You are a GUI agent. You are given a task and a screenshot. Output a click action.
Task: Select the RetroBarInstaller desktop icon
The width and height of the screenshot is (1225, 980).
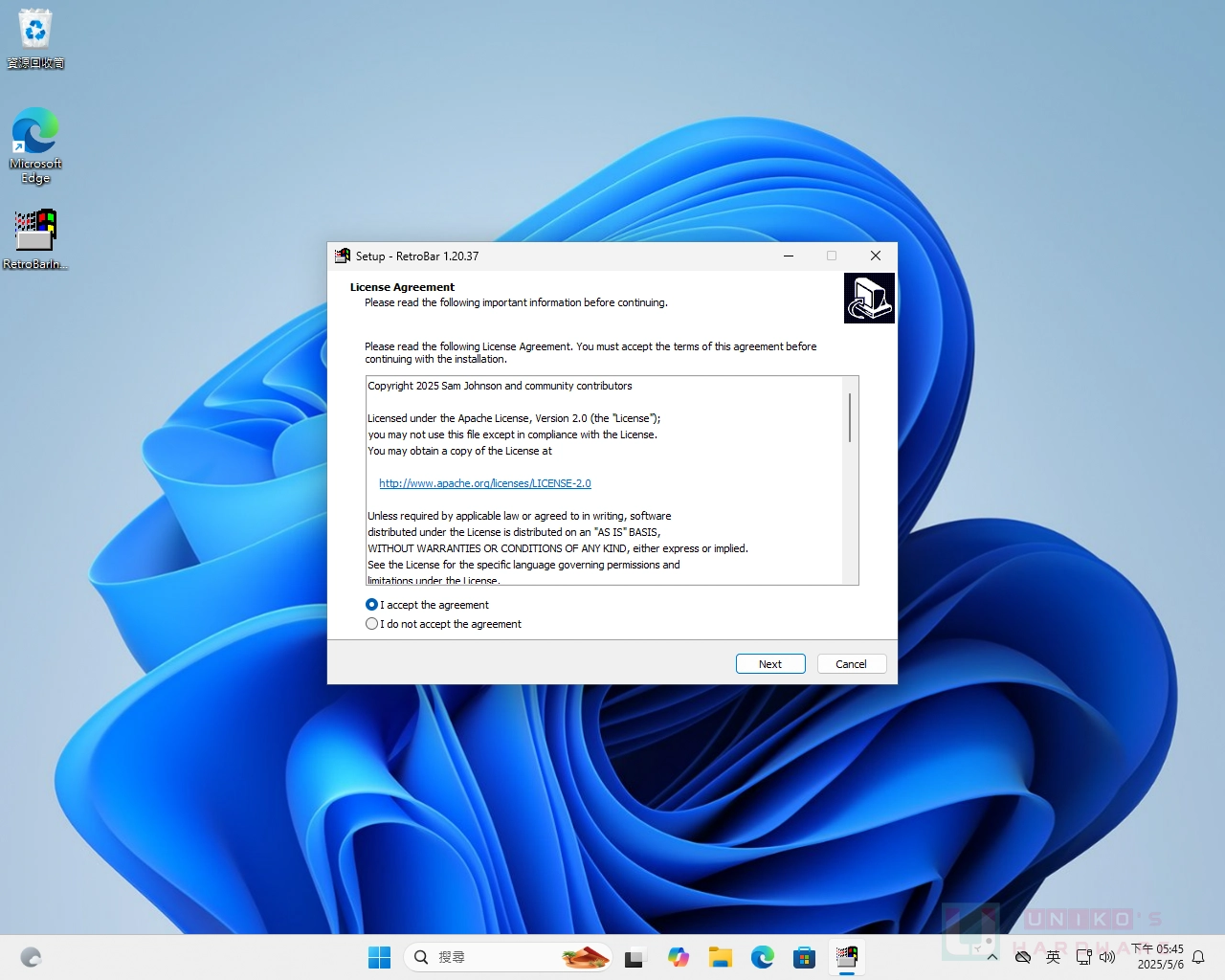pyautogui.click(x=35, y=239)
